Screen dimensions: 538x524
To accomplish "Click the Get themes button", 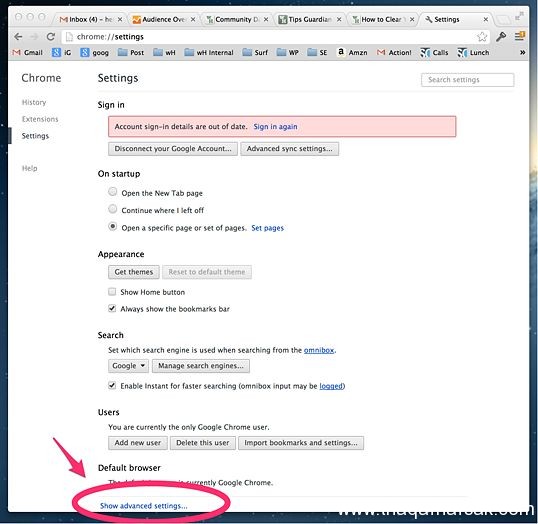I will tap(134, 272).
